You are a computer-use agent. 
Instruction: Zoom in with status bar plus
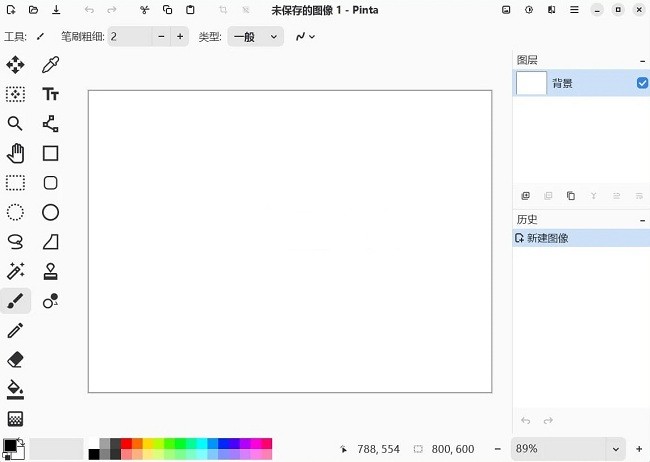point(639,449)
